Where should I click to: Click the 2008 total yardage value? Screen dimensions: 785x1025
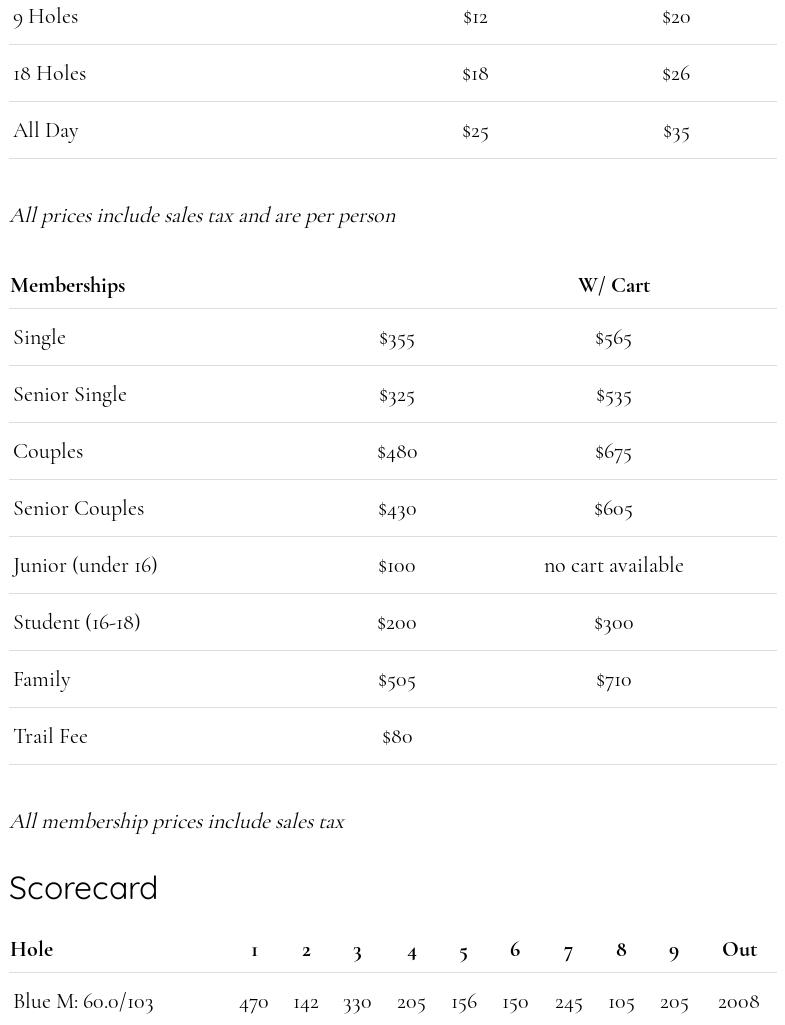click(x=739, y=1002)
